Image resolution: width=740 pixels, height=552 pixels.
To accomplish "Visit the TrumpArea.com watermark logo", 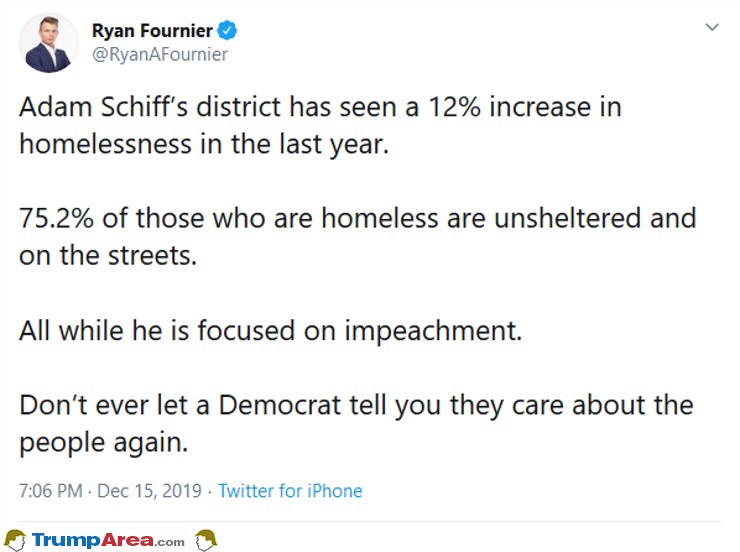I will [x=108, y=540].
